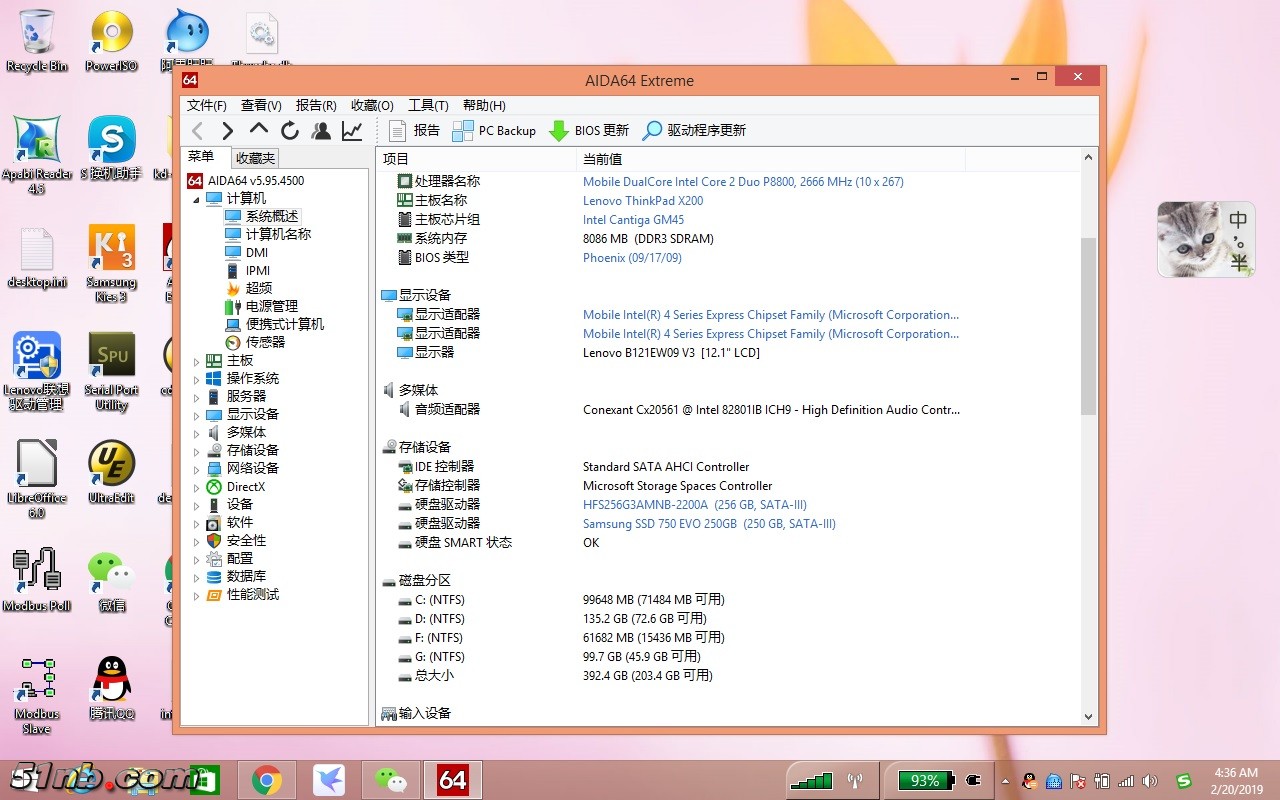The height and width of the screenshot is (800, 1280).
Task: Click the Forward navigation arrow
Action: point(228,131)
